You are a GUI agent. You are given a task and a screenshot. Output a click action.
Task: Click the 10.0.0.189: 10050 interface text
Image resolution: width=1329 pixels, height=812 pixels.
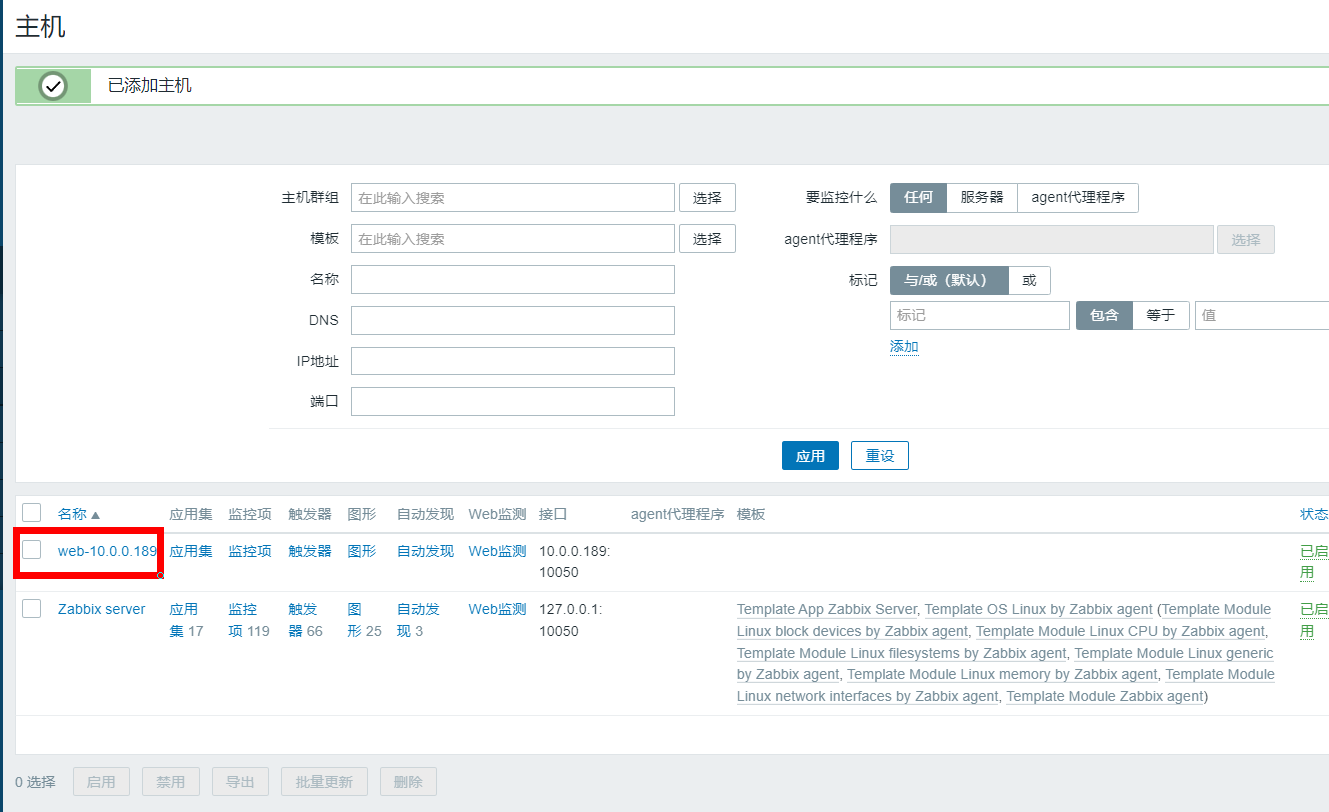(x=574, y=562)
